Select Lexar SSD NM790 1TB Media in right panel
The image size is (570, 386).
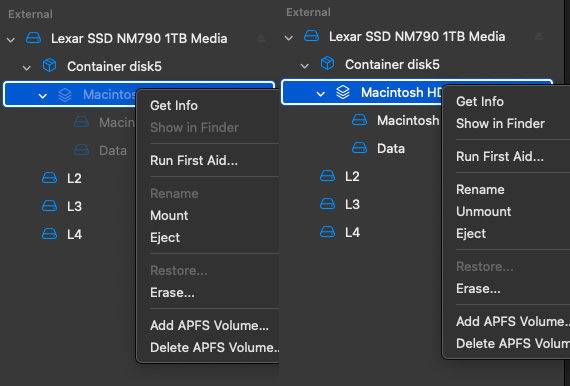(417, 36)
